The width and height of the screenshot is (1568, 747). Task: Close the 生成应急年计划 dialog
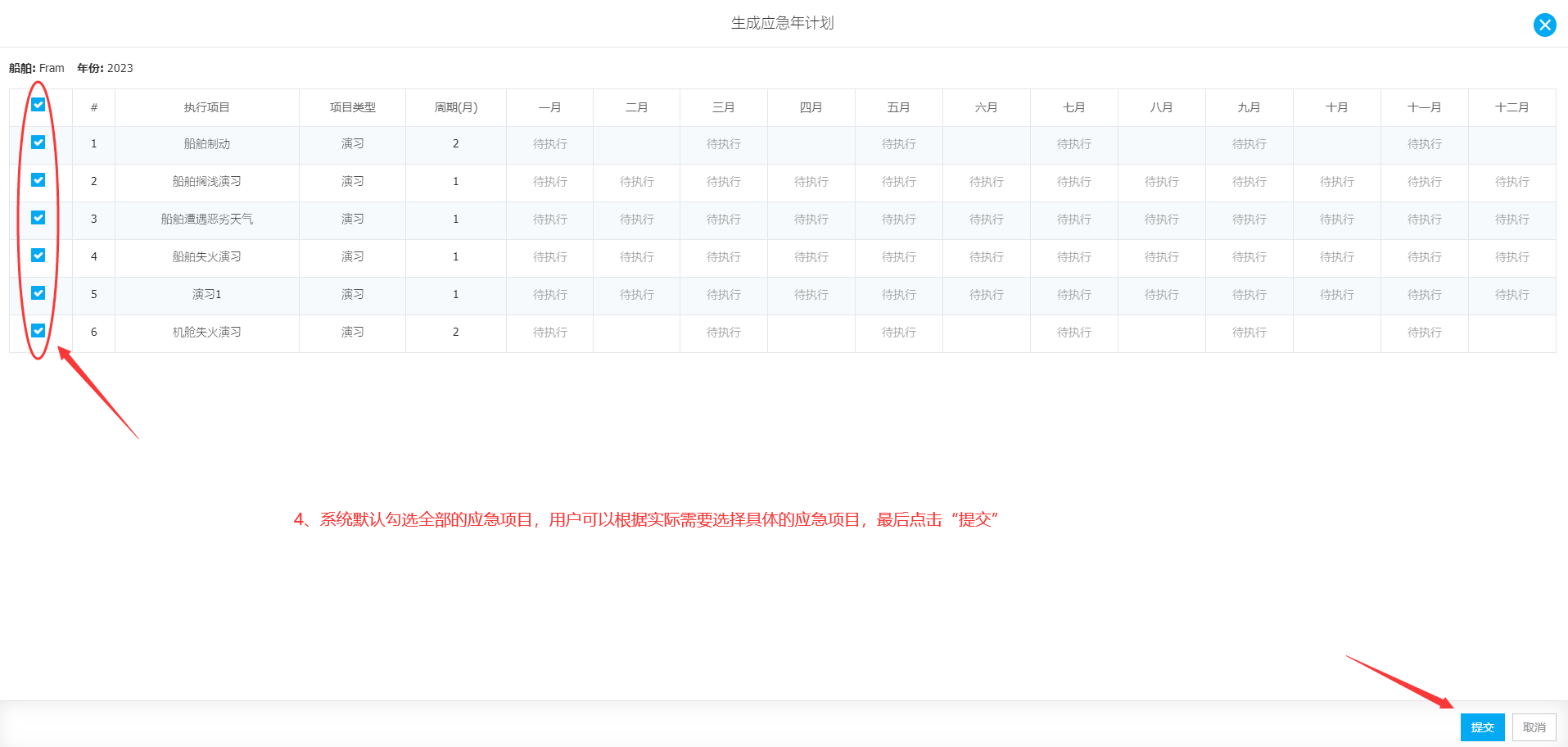coord(1544,25)
